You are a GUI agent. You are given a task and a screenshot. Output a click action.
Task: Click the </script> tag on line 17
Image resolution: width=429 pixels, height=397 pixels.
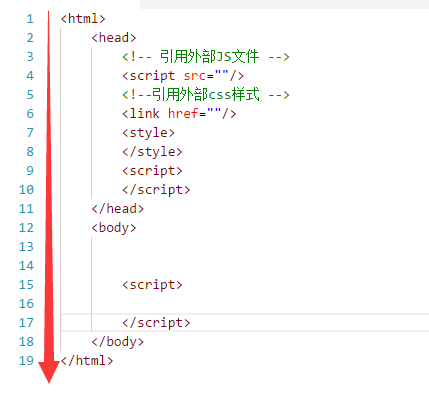click(156, 323)
